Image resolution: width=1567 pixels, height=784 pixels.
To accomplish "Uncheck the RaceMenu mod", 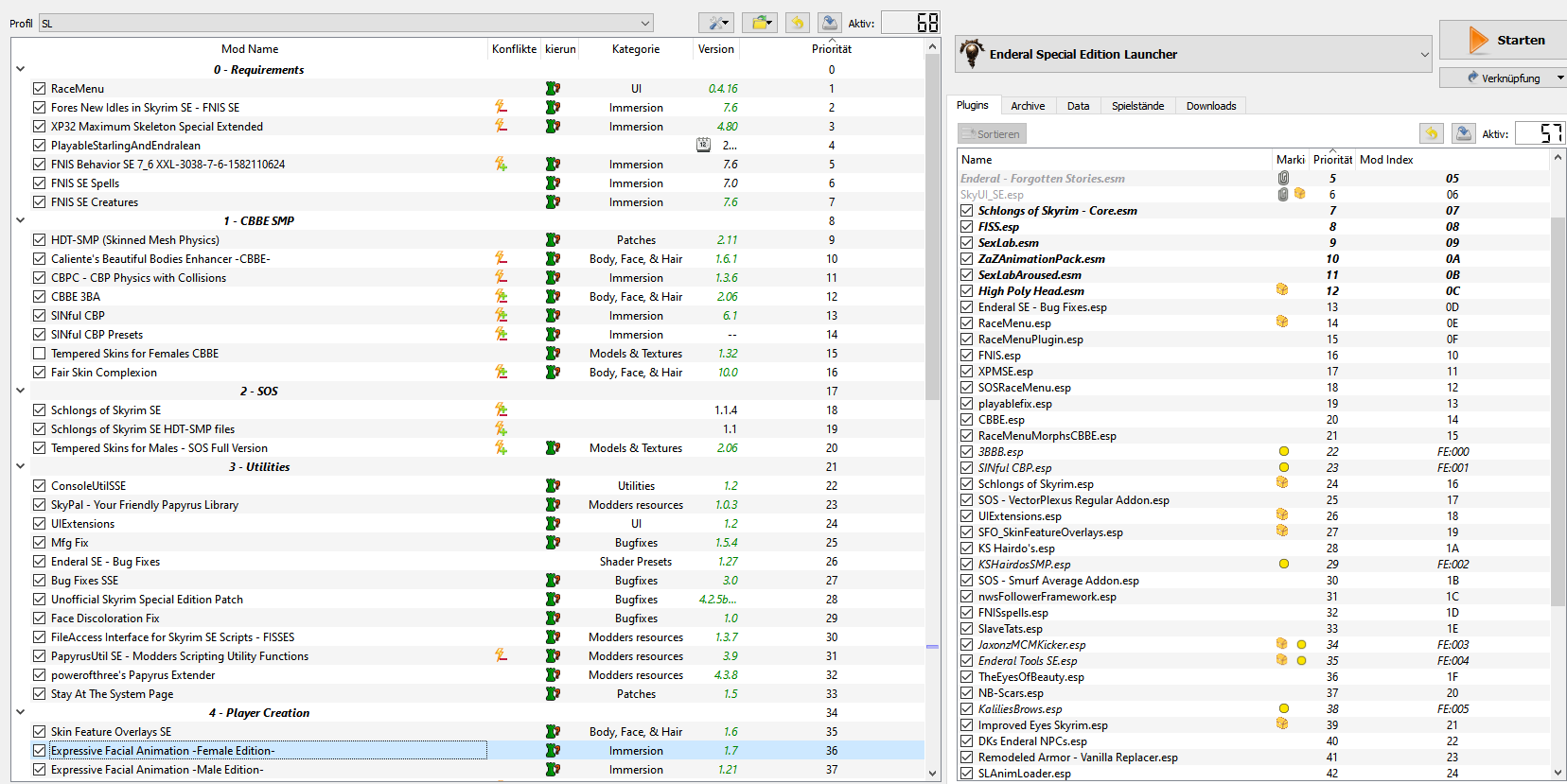I will [39, 88].
